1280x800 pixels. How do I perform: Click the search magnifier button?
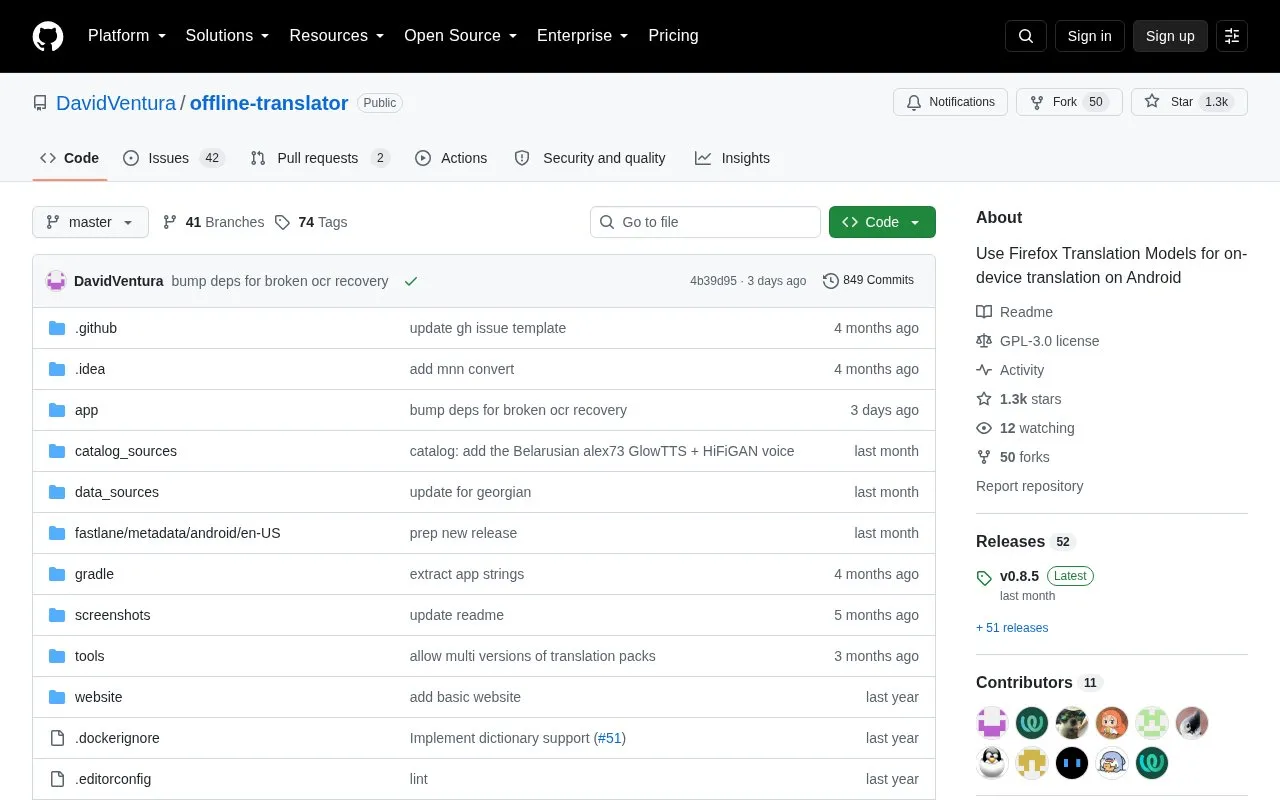point(1026,36)
